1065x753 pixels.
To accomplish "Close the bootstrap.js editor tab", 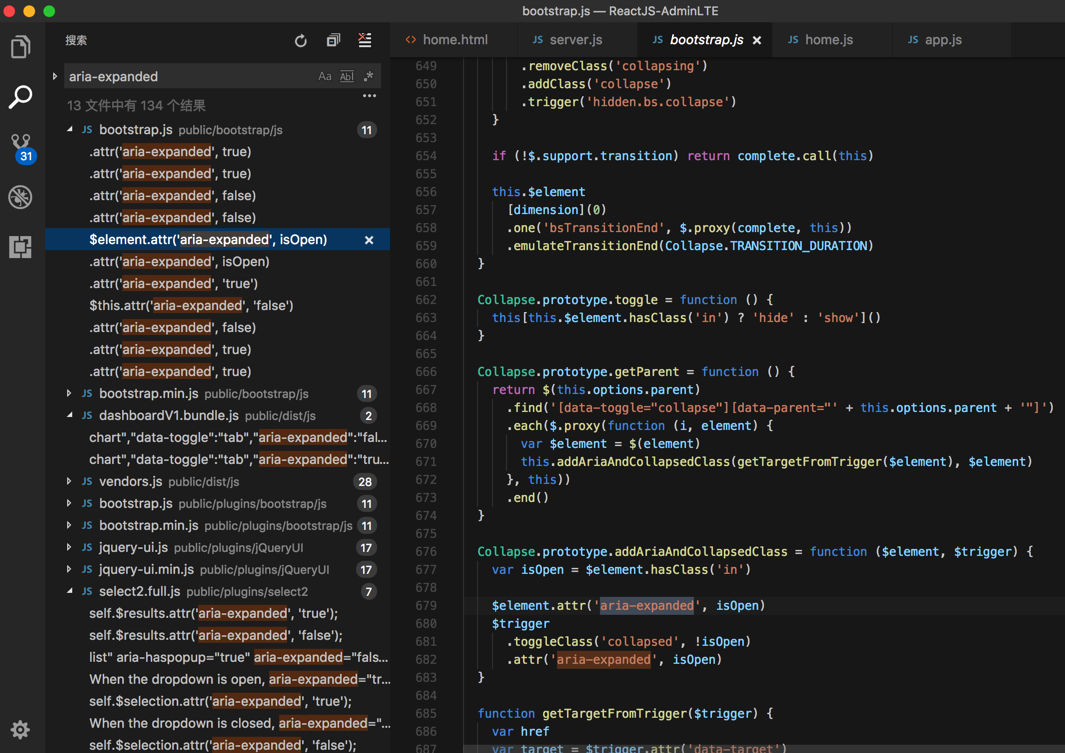I will (757, 41).
